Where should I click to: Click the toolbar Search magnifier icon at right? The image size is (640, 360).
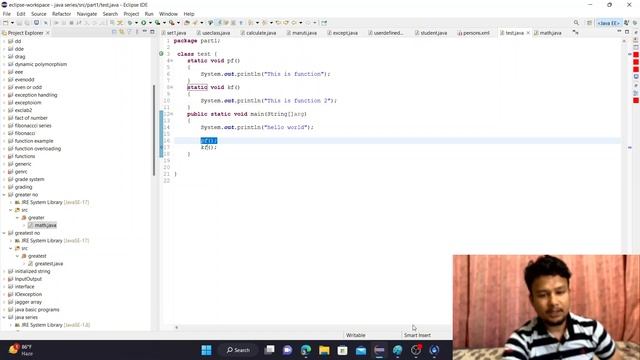(x=576, y=23)
